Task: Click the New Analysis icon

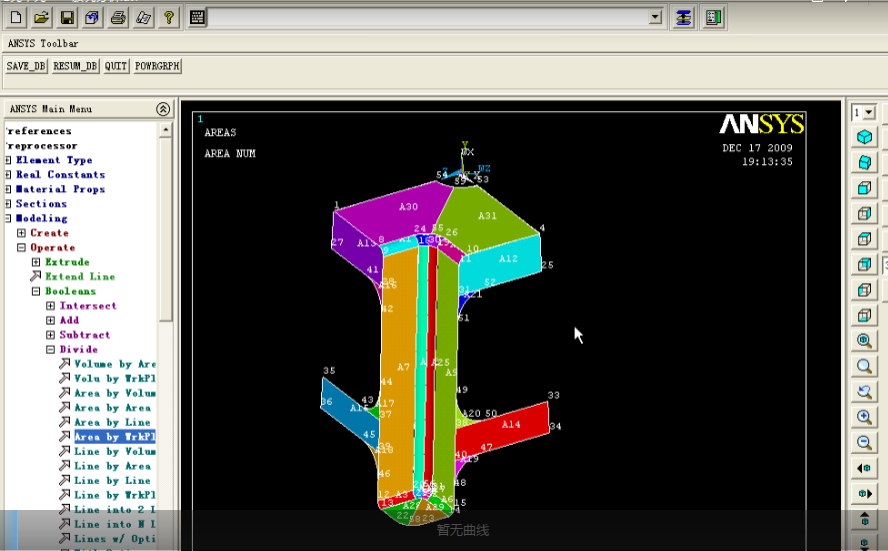Action: [16, 18]
